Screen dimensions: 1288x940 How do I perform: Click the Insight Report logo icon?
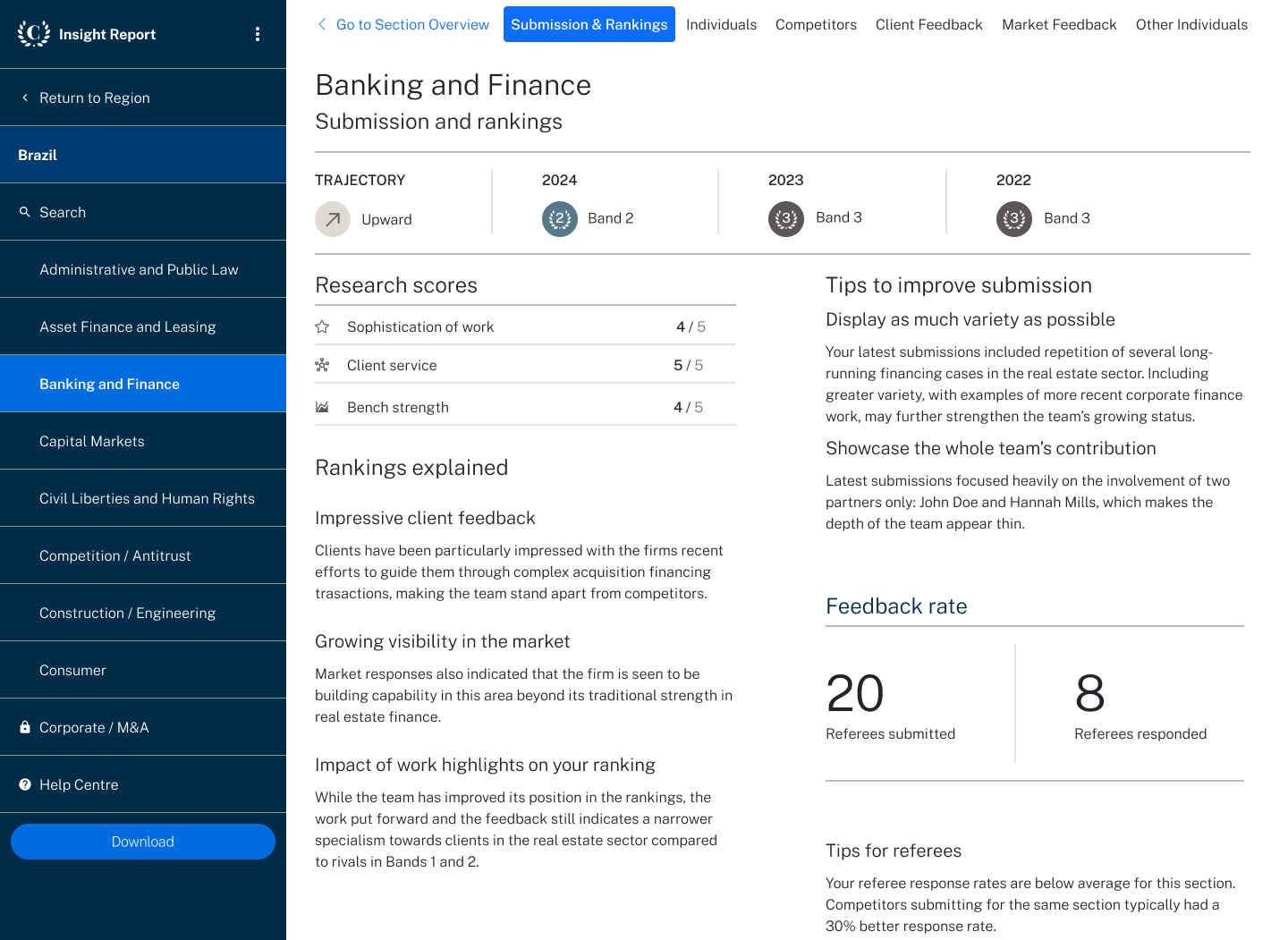tap(33, 34)
